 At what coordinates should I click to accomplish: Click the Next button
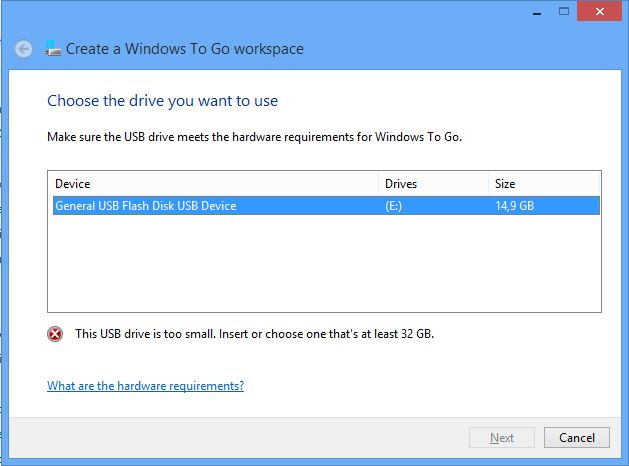pyautogui.click(x=502, y=438)
